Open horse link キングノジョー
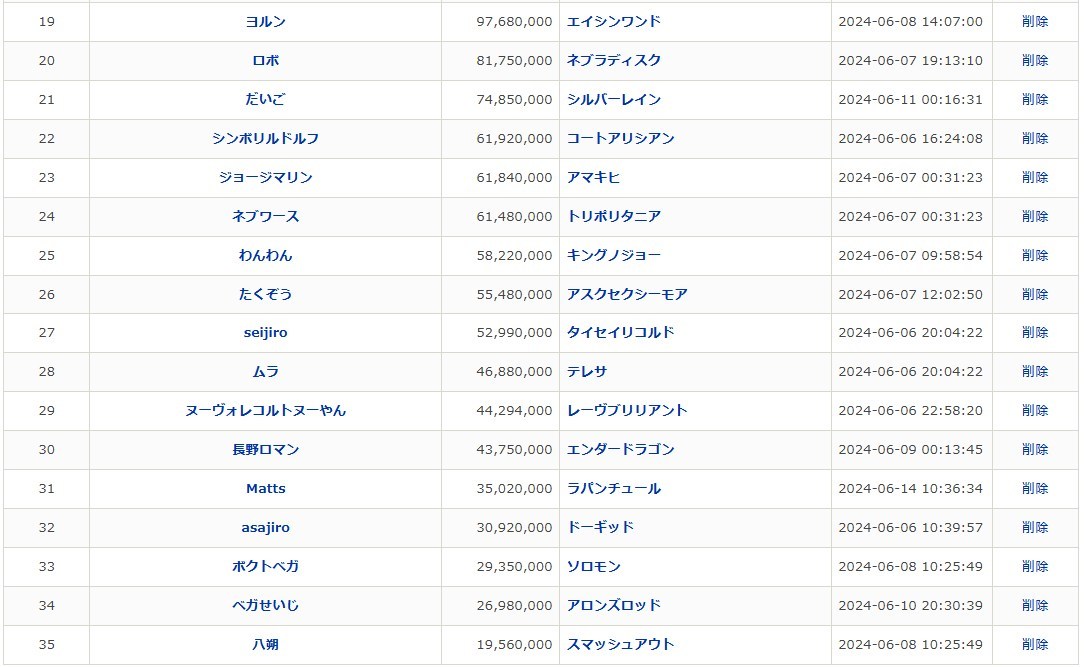 [x=614, y=255]
